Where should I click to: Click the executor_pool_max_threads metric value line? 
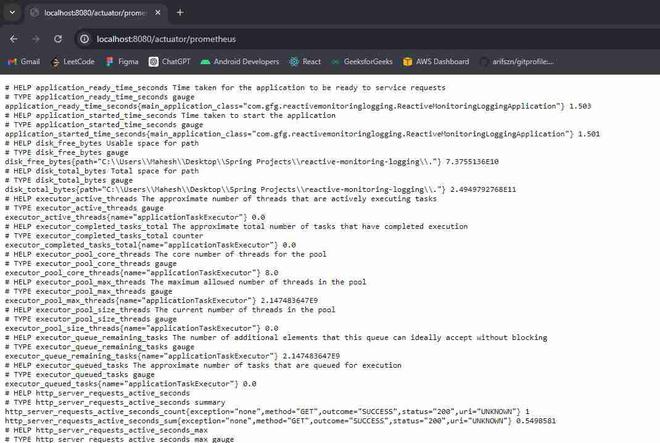pos(161,301)
